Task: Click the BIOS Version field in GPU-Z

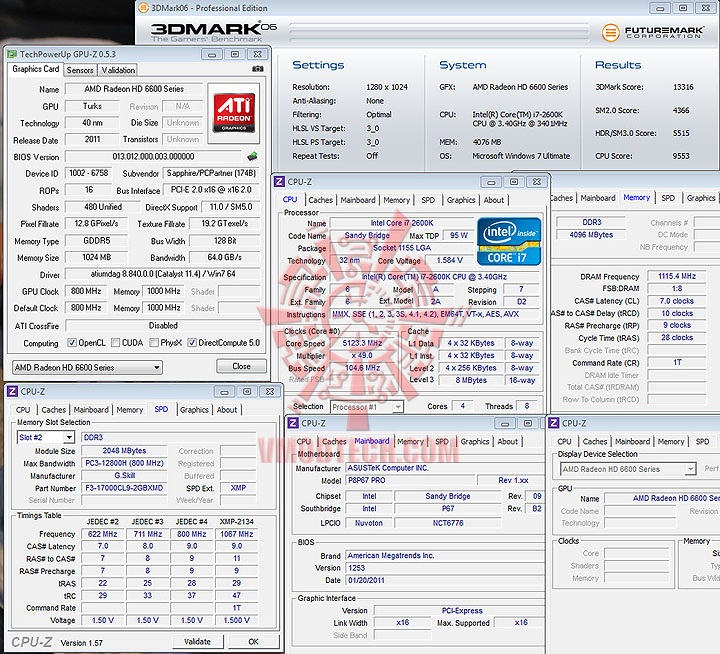Action: click(x=155, y=157)
